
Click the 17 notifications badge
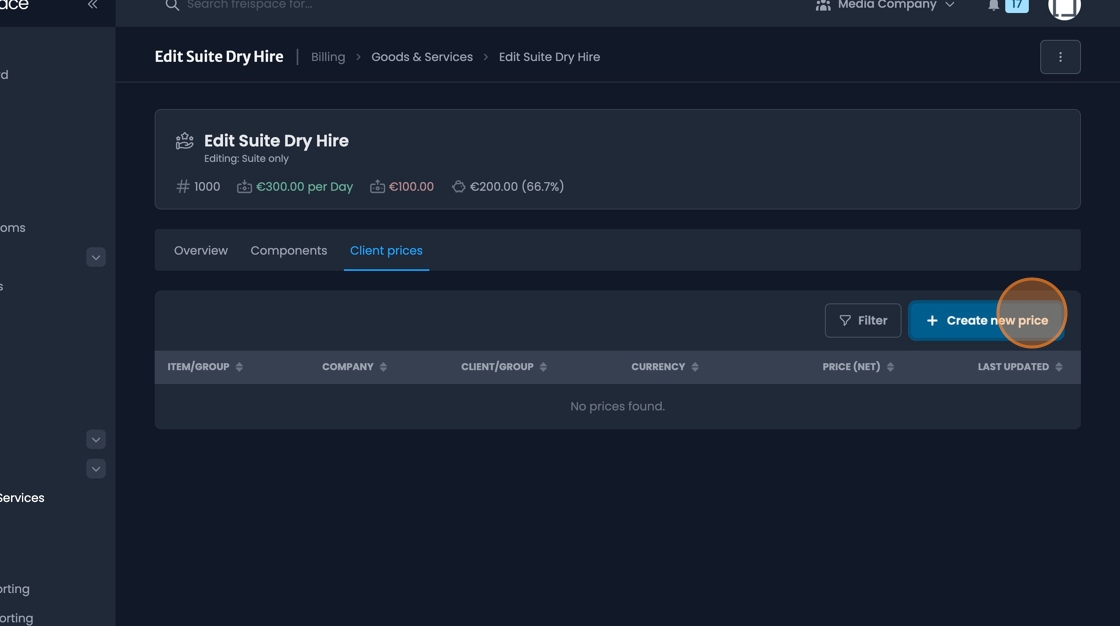[x=1018, y=5]
